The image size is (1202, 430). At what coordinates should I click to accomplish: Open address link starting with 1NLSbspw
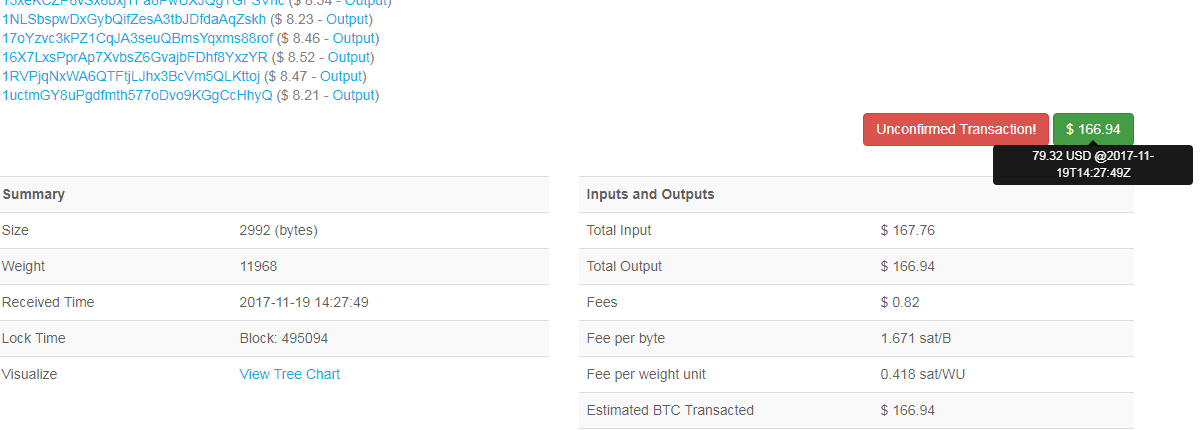point(134,19)
